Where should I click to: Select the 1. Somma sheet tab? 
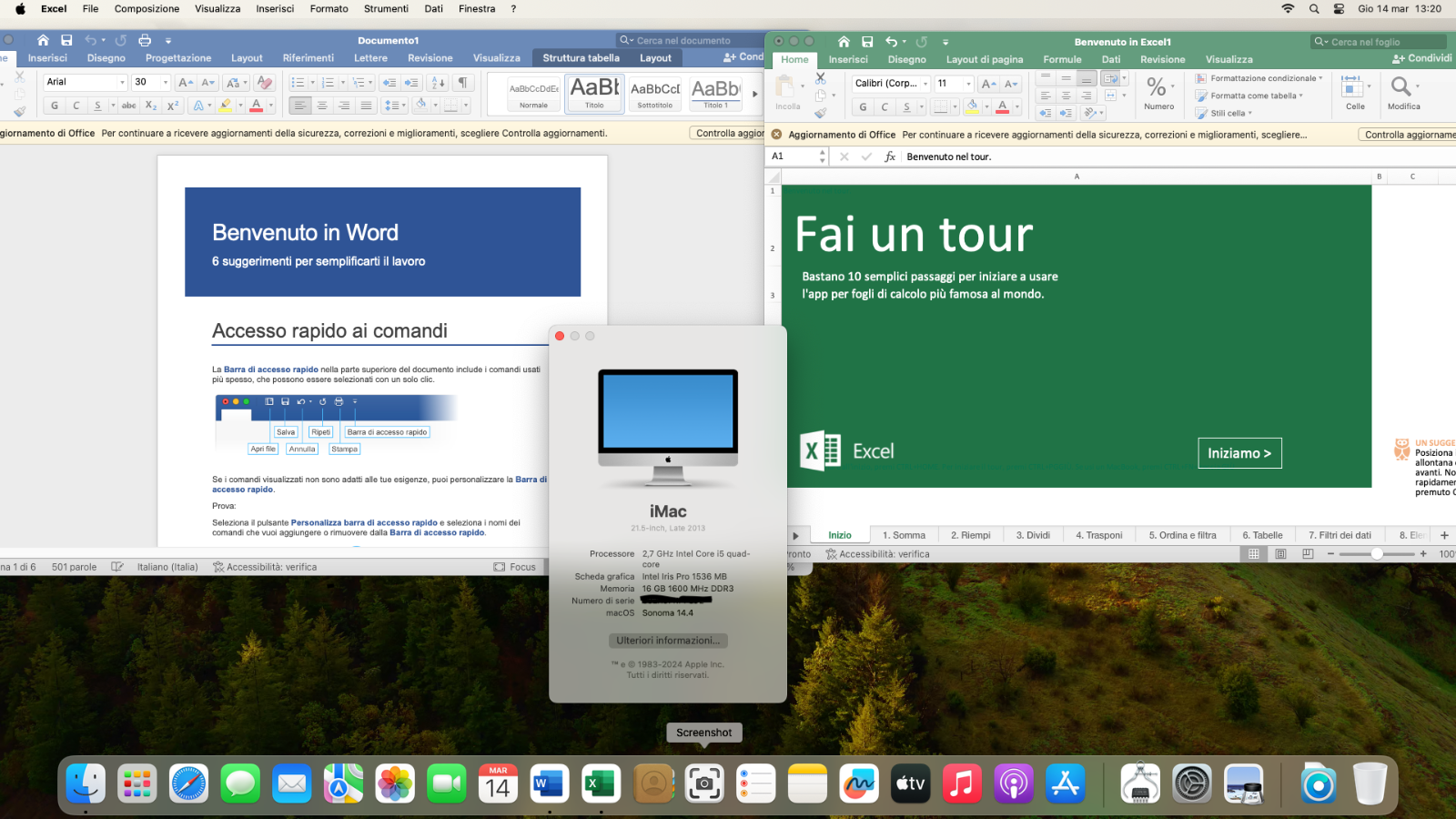pyautogui.click(x=904, y=535)
